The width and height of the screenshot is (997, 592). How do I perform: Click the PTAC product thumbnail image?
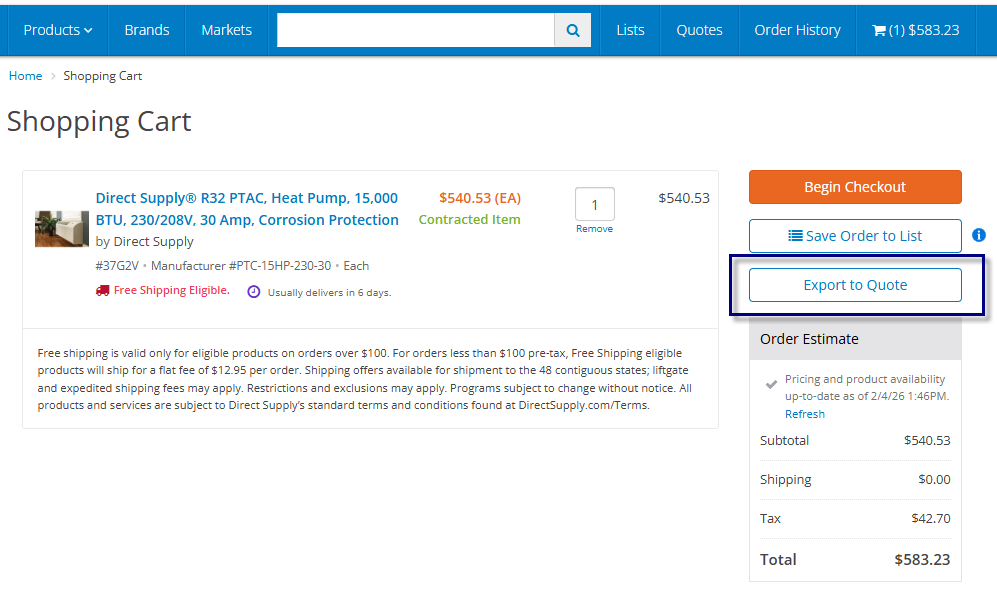62,229
